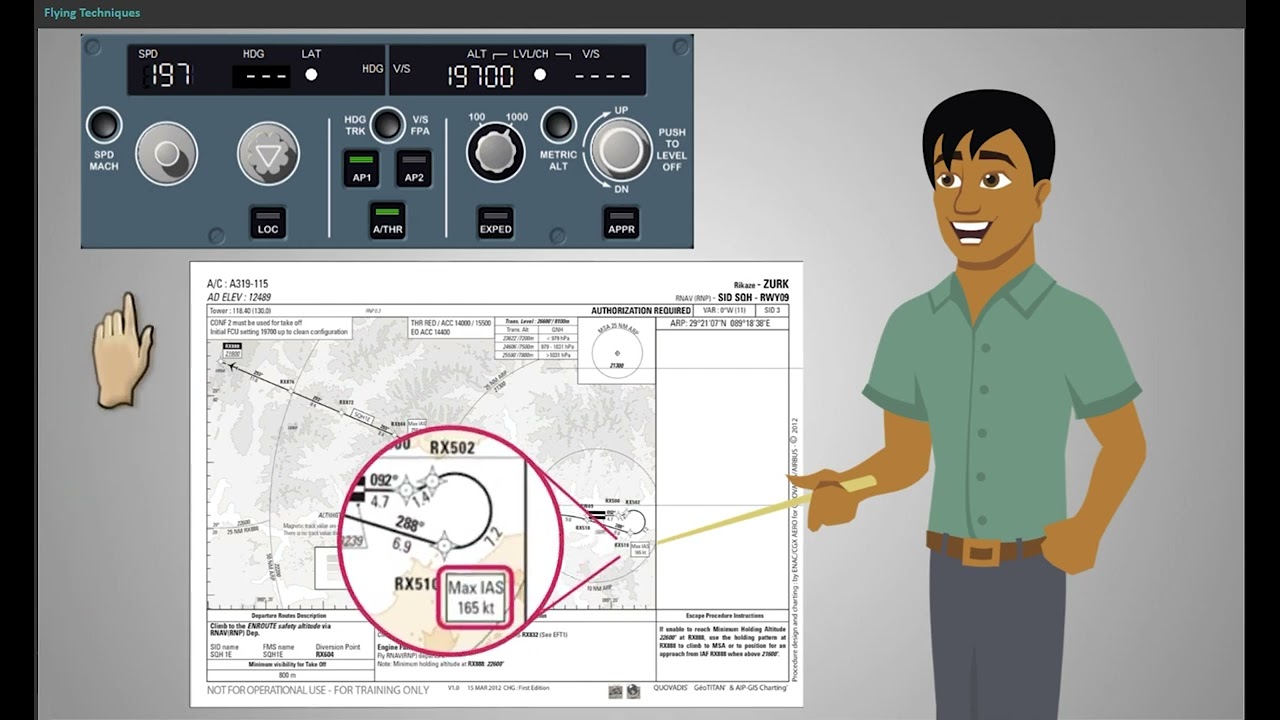Click the heading selector knob
This screenshot has height=720, width=1280.
tap(268, 154)
